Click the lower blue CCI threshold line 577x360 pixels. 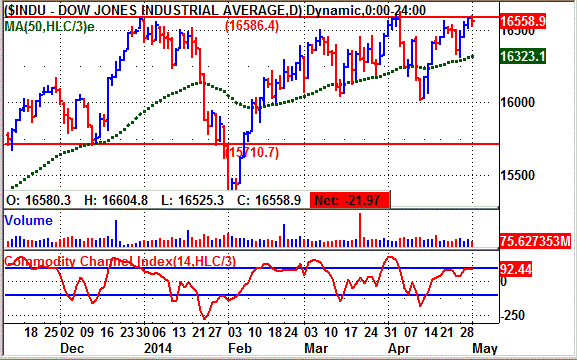pos(251,295)
